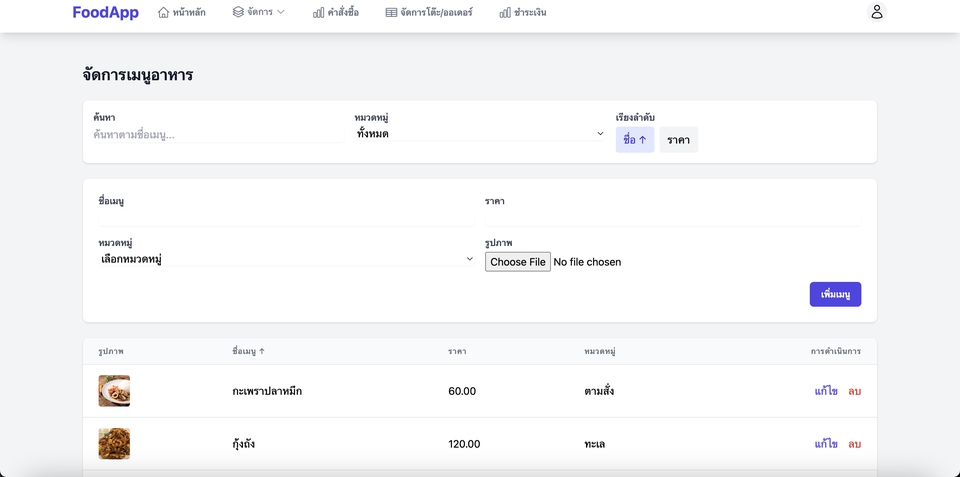Sort by ราคา button

click(x=678, y=140)
